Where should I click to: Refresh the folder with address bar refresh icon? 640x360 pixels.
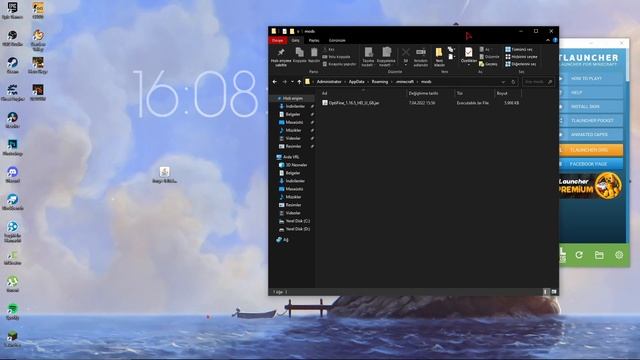(513, 82)
